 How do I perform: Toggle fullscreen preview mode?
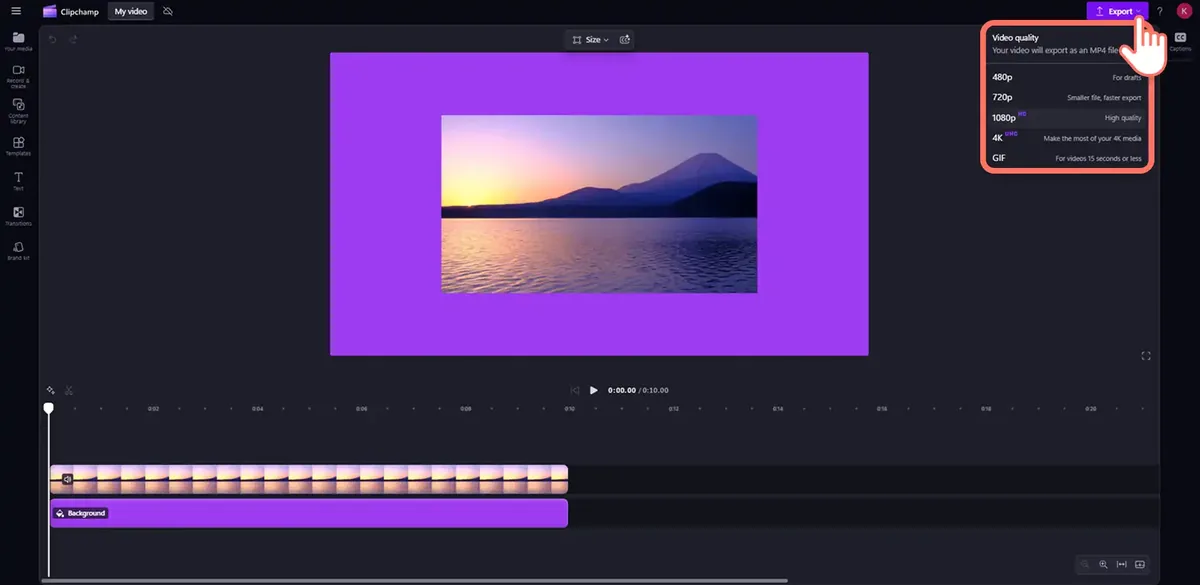click(x=1146, y=356)
